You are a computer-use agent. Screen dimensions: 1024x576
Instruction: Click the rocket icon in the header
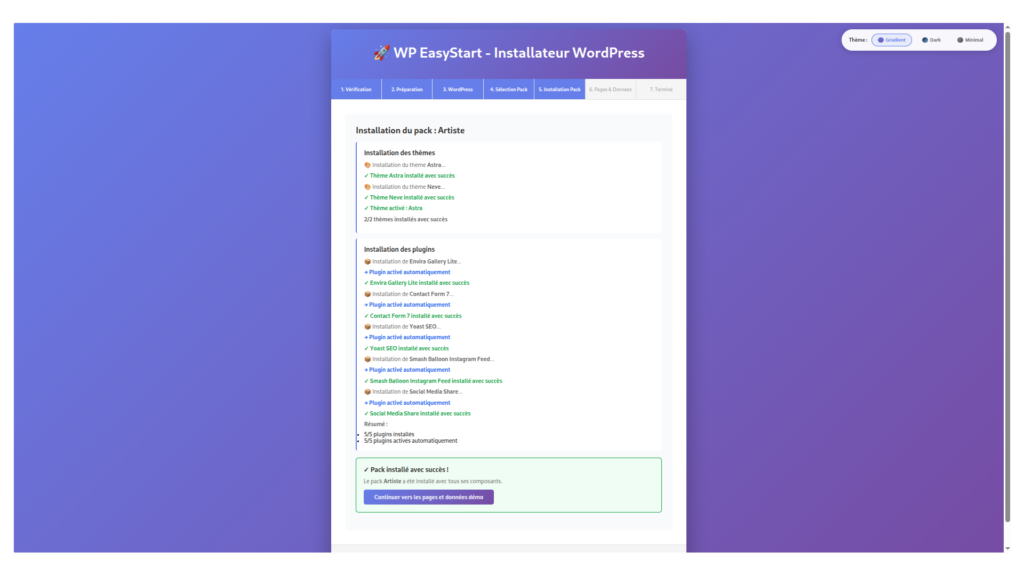tap(381, 53)
